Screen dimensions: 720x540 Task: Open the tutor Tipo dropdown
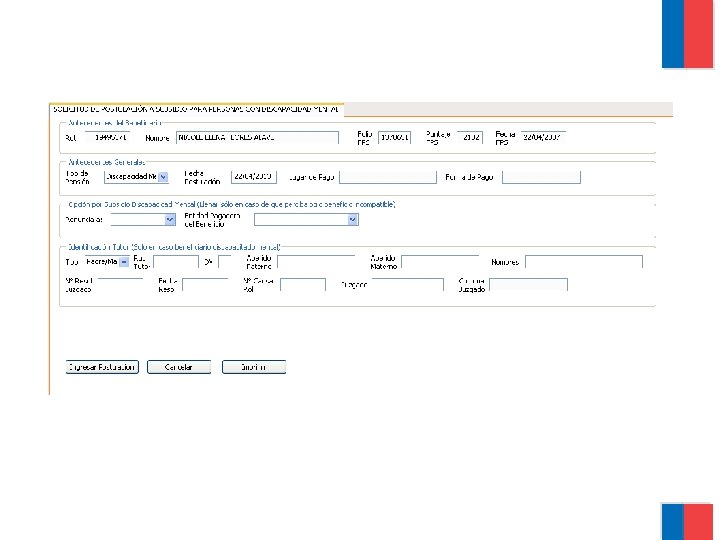[x=107, y=262]
